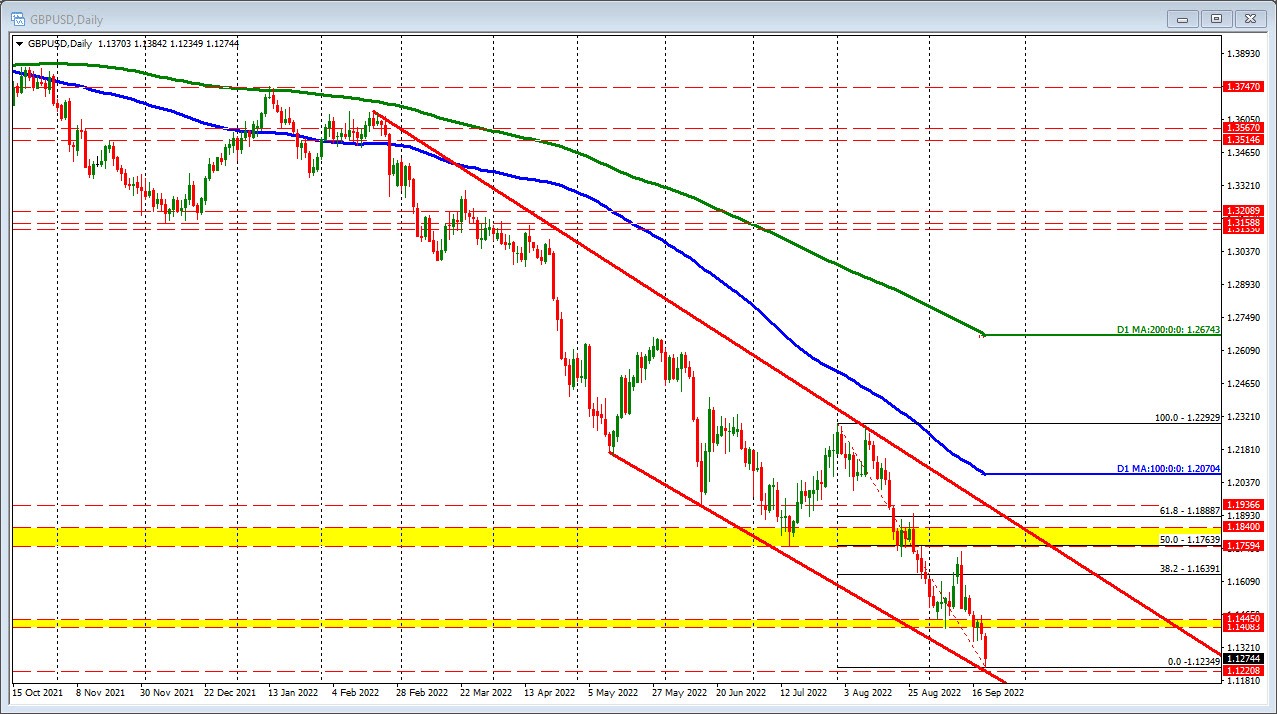Click the 61.8 - 1.18887 Fibonacci label
The width and height of the screenshot is (1277, 714).
[1190, 510]
